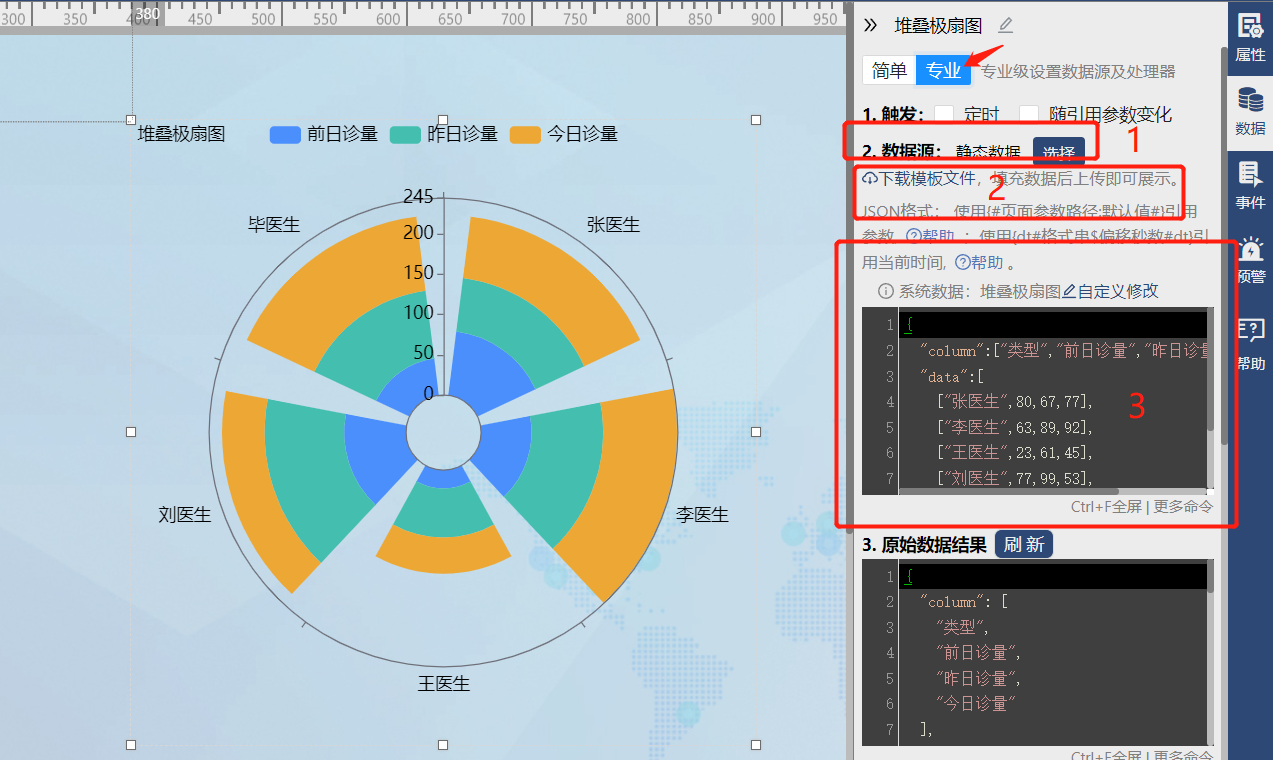The width and height of the screenshot is (1273, 760).
Task: Switch to the 简单 mode tab
Action: point(889,70)
